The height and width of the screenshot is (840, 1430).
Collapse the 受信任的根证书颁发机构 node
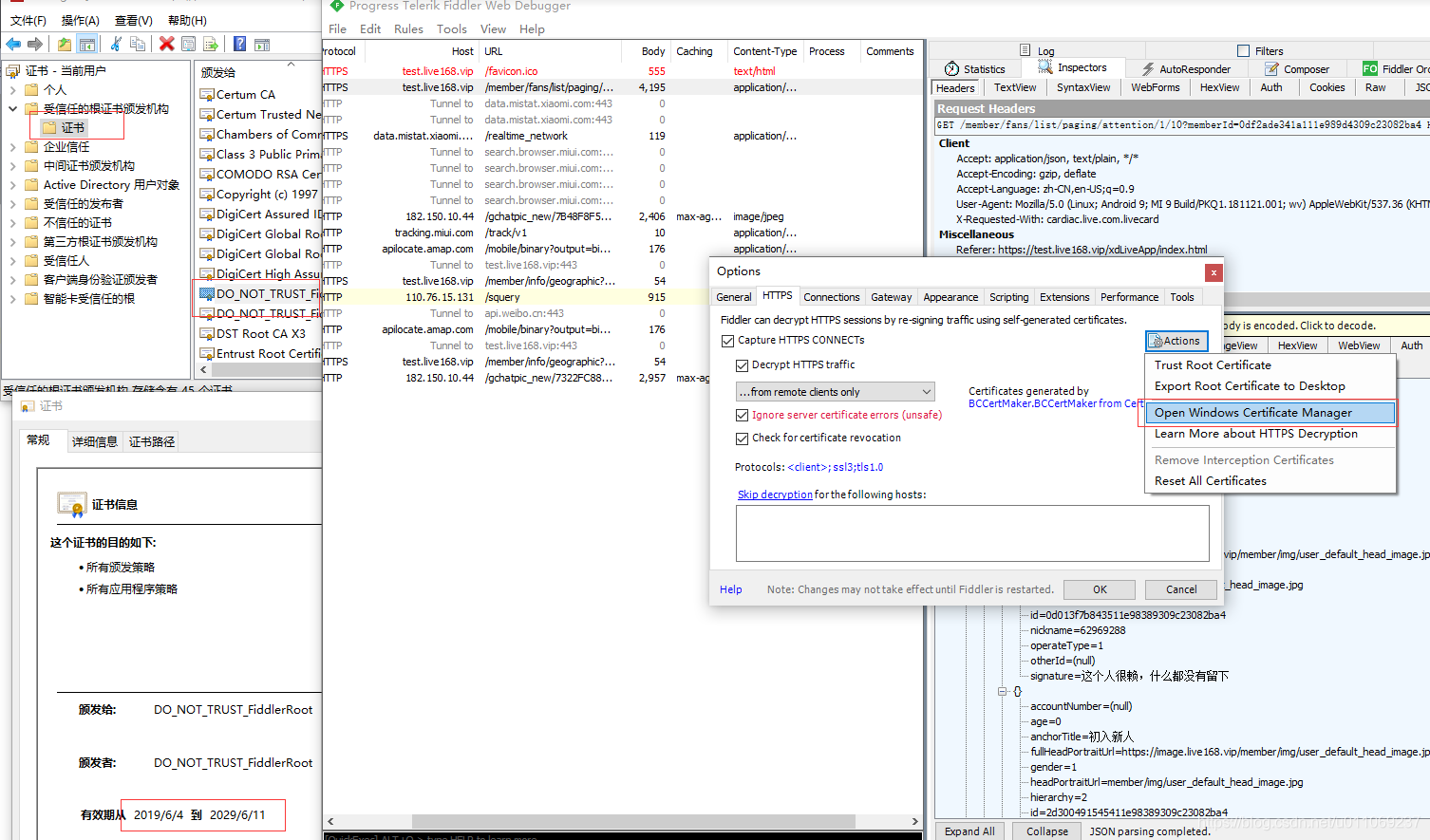12,108
